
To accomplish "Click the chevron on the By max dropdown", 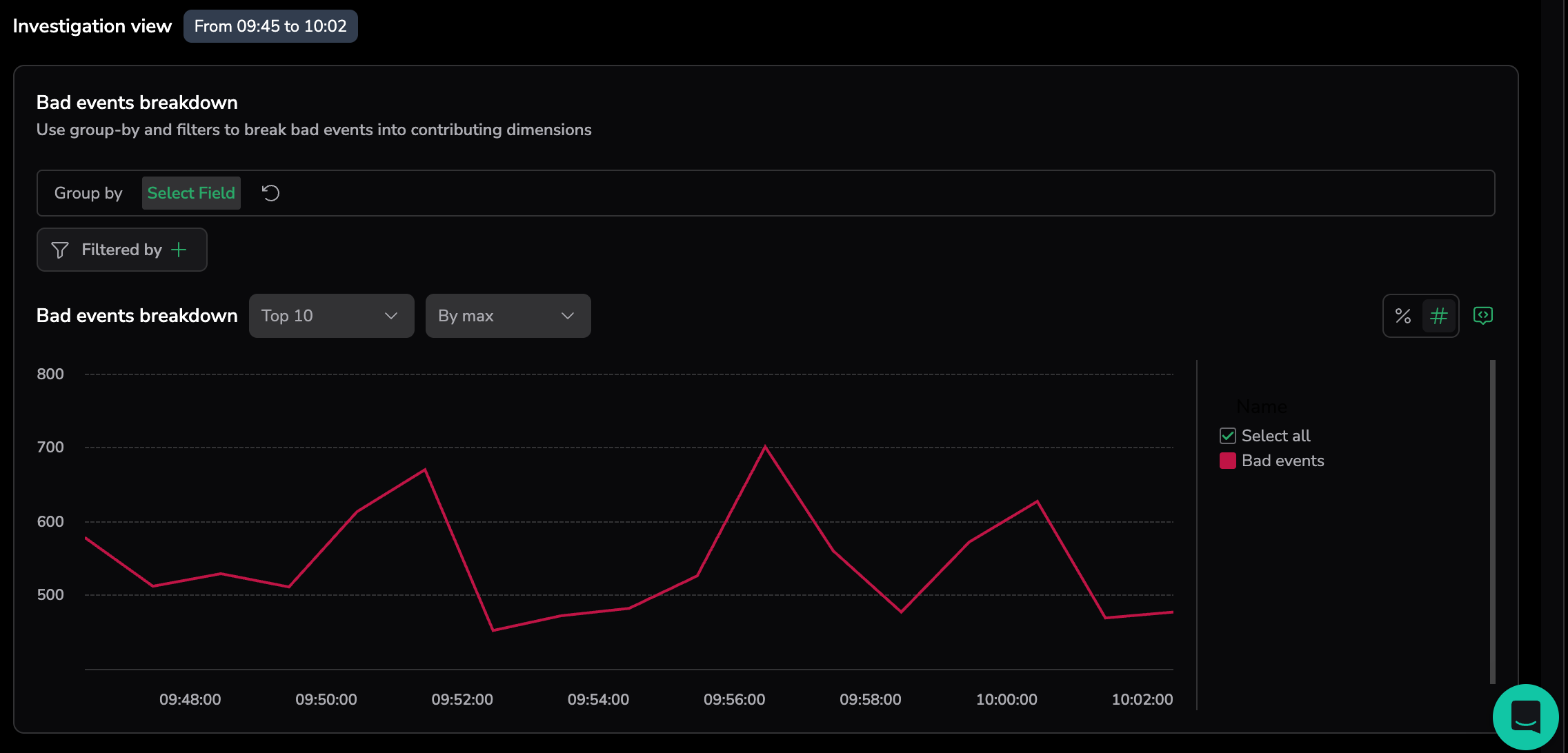I will coord(568,316).
